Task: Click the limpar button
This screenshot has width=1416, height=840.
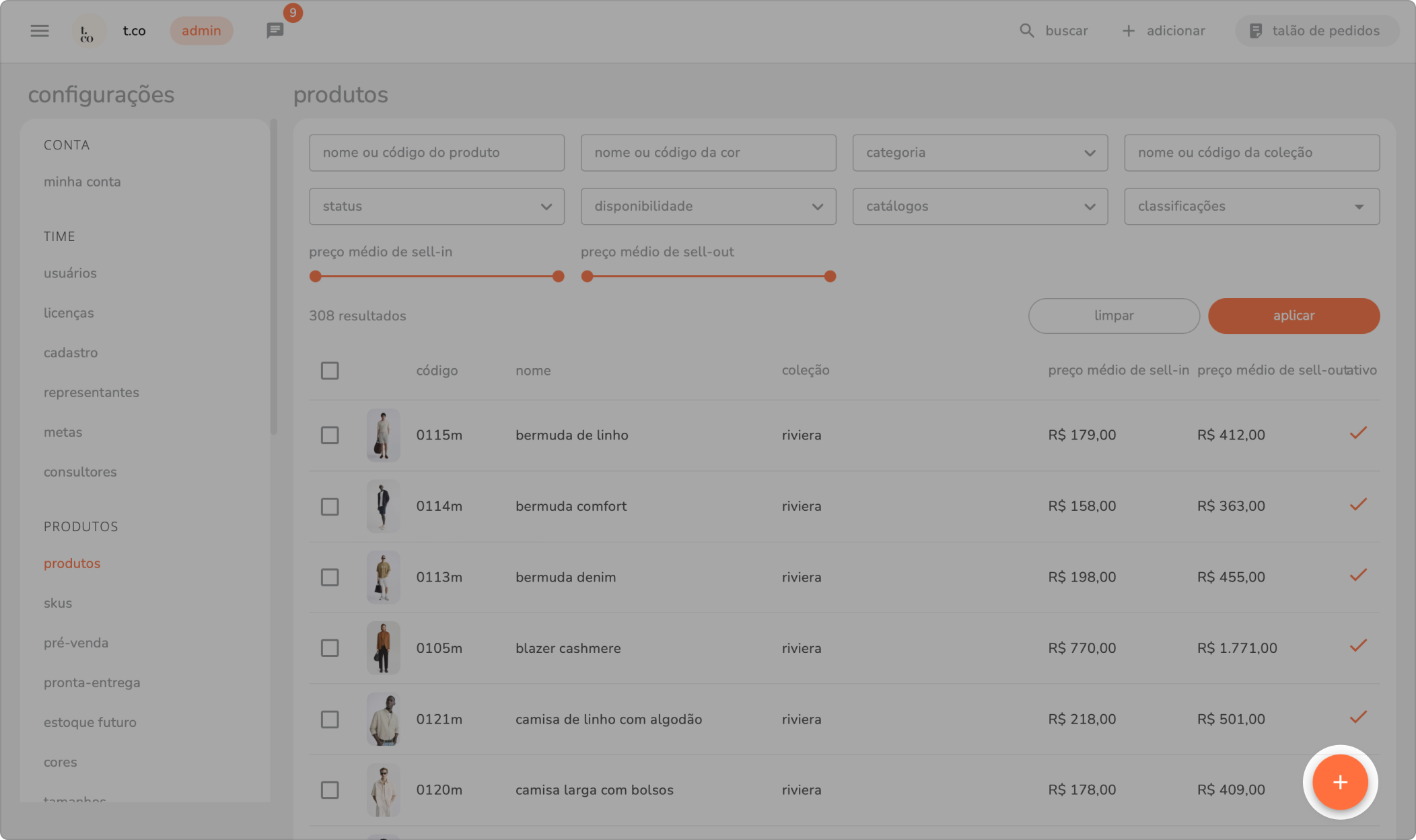Action: coord(1113,316)
